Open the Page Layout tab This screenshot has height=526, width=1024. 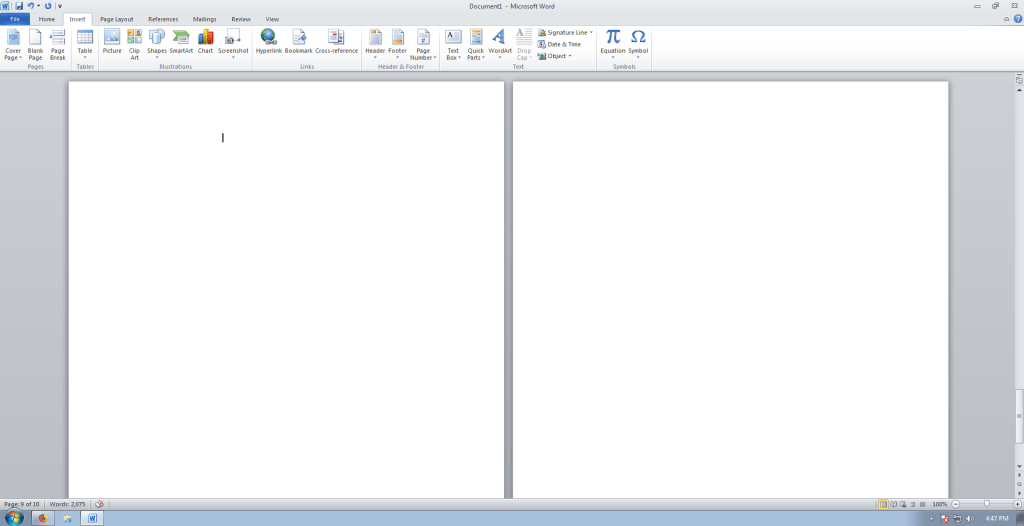[x=116, y=19]
